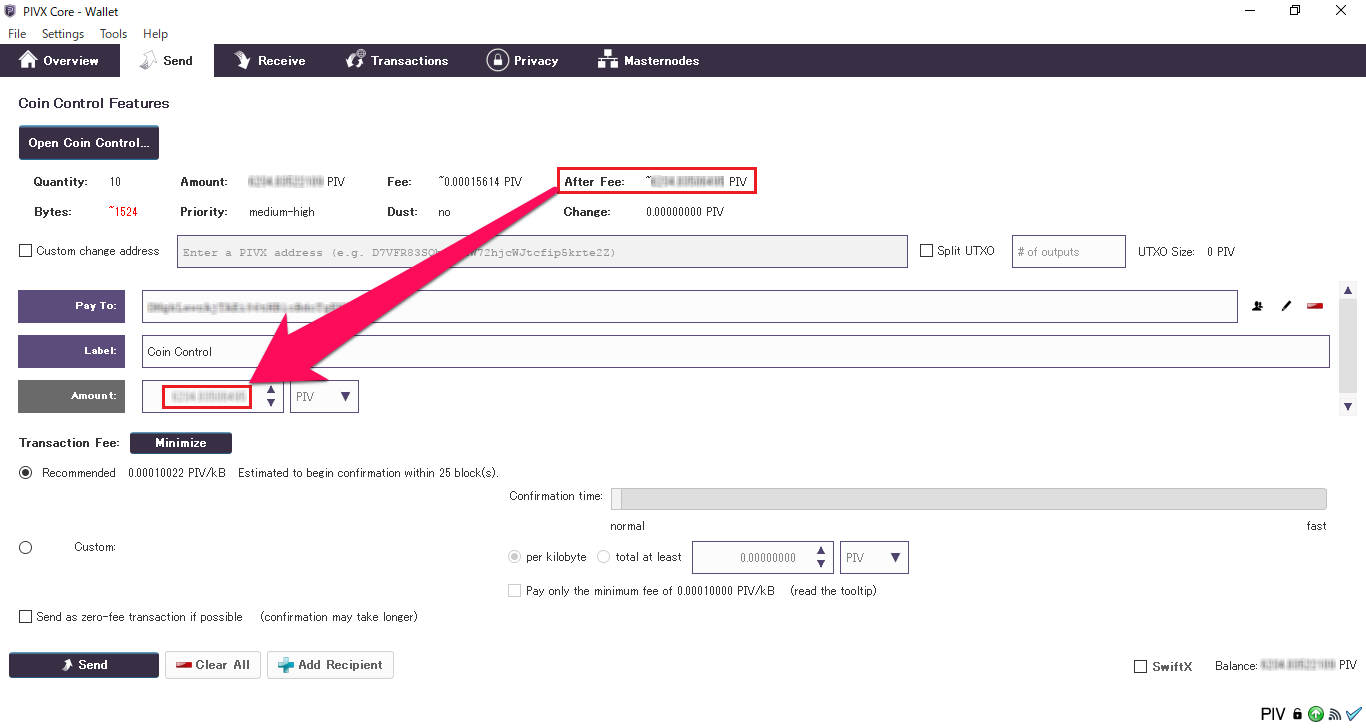The image size is (1366, 728).
Task: Open the Settings menu
Action: [x=63, y=34]
